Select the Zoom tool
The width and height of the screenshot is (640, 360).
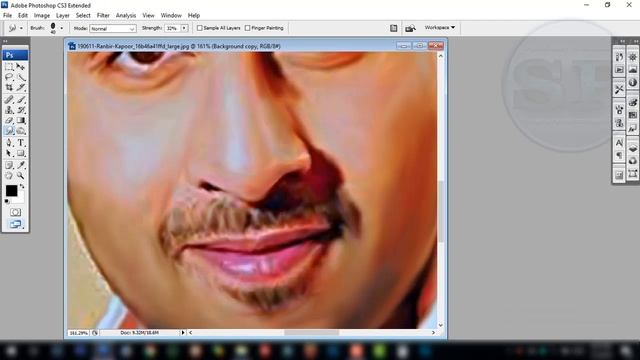point(21,176)
